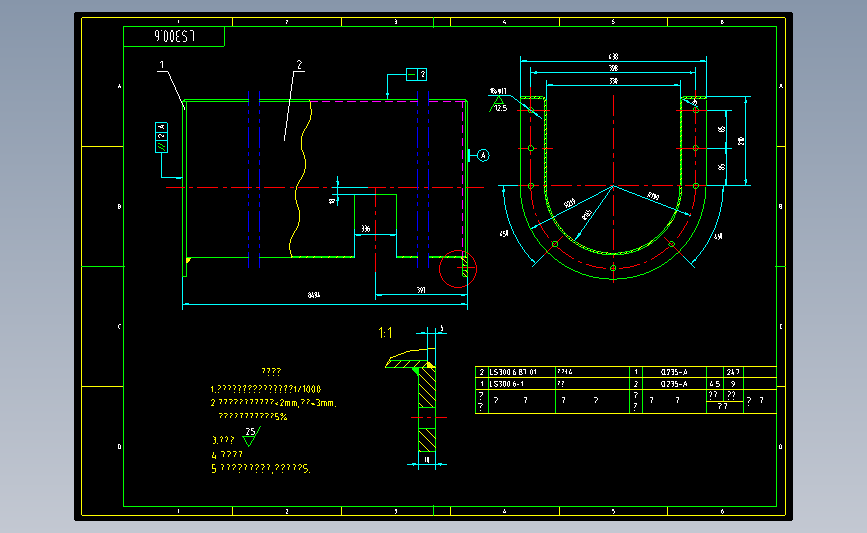This screenshot has height=533, width=867.
Task: Click the 391 dimension text
Action: coord(421,290)
